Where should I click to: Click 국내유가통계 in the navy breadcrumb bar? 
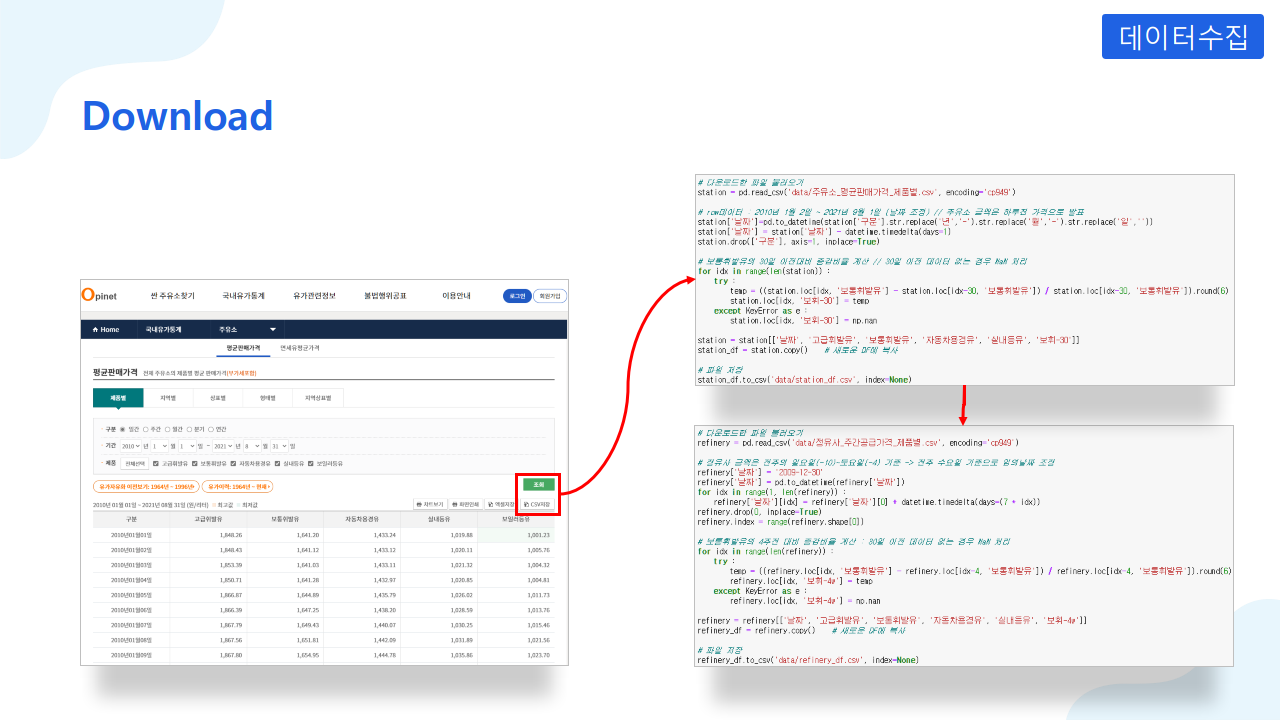[x=163, y=329]
